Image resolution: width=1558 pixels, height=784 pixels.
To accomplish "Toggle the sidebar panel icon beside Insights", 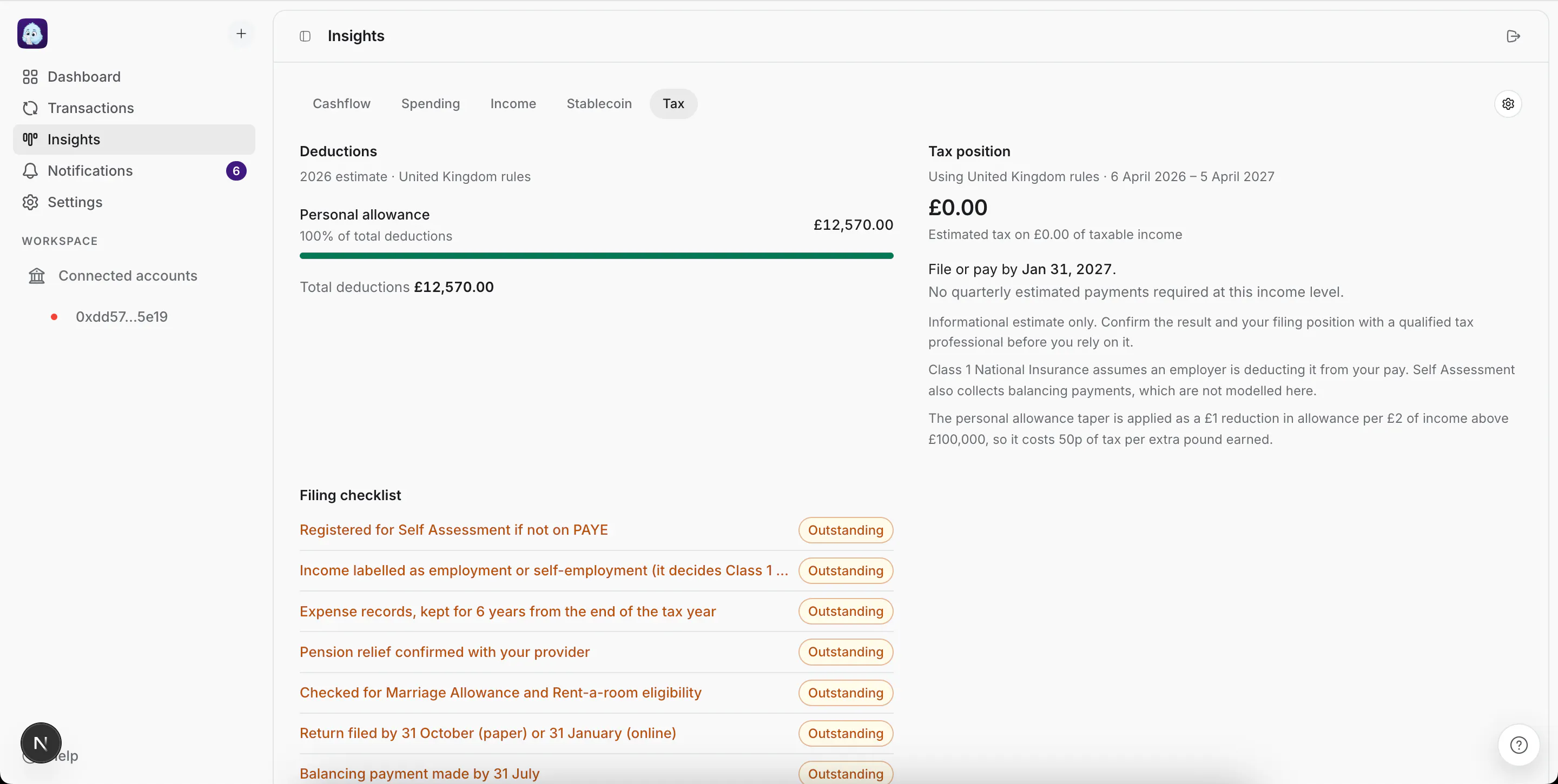I will pyautogui.click(x=306, y=36).
